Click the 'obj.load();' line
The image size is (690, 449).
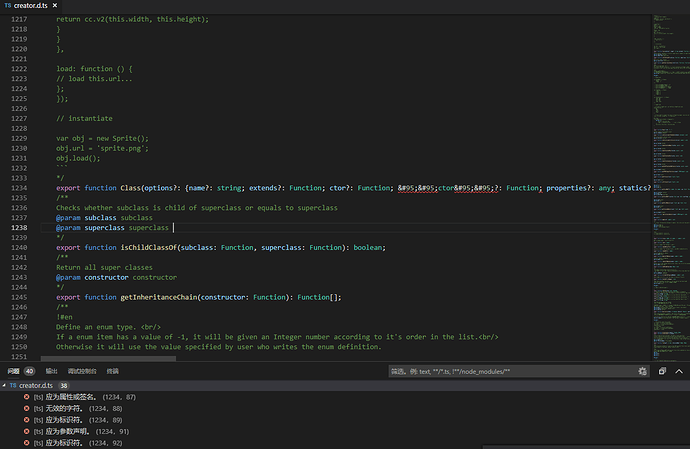click(78, 158)
